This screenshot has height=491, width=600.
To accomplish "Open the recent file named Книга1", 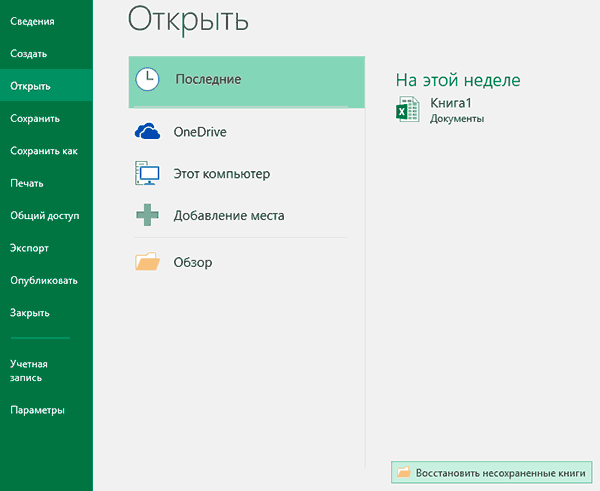I will pos(451,103).
